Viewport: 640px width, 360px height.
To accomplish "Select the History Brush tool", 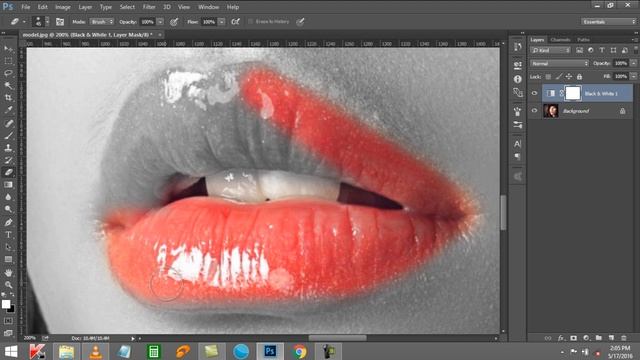I will [8, 160].
